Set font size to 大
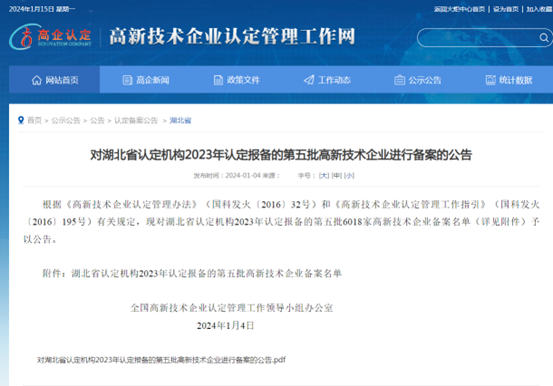Image resolution: width=553 pixels, height=386 pixels. 324,175
